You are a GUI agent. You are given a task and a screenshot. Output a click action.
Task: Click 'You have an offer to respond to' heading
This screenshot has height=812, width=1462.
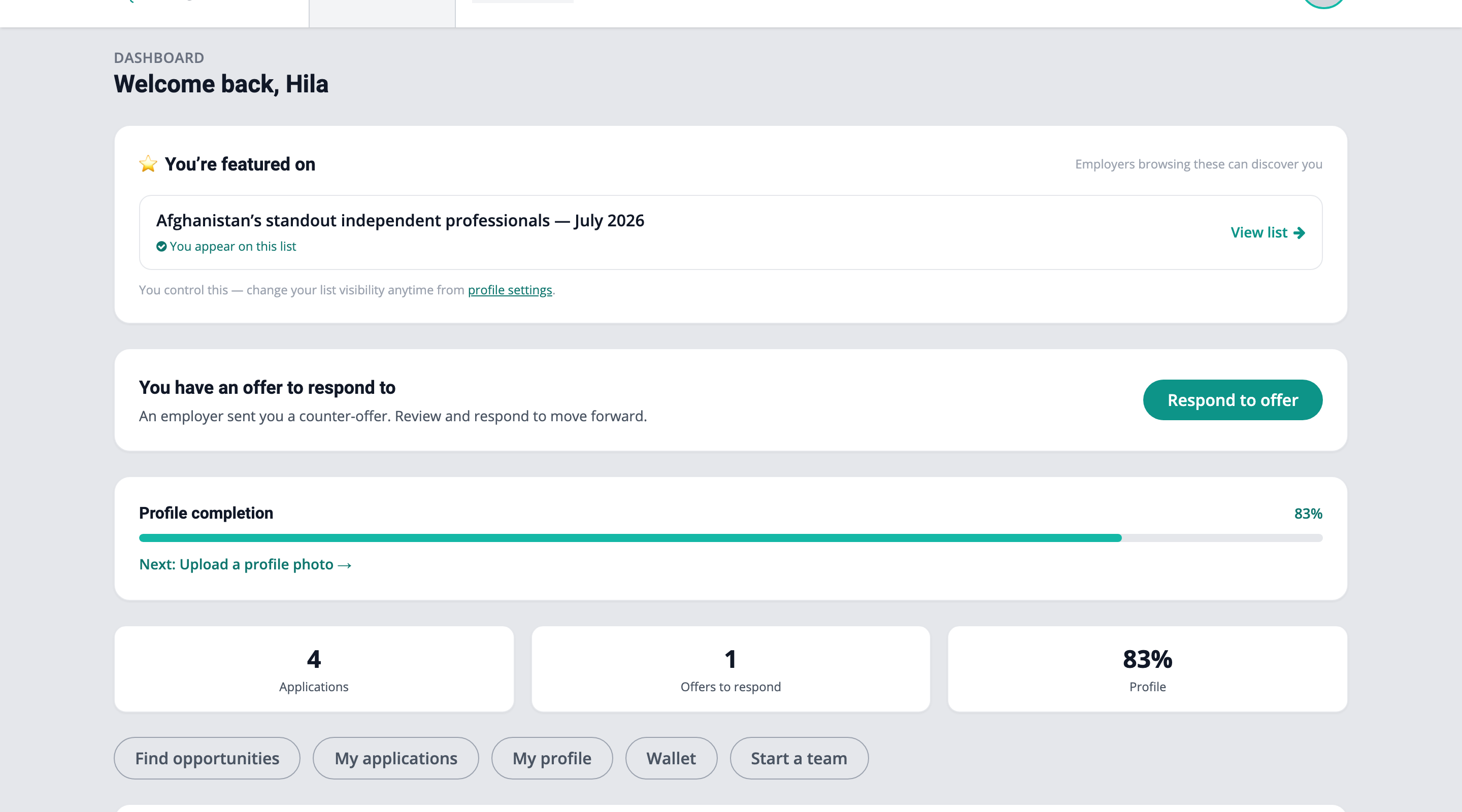click(x=268, y=388)
